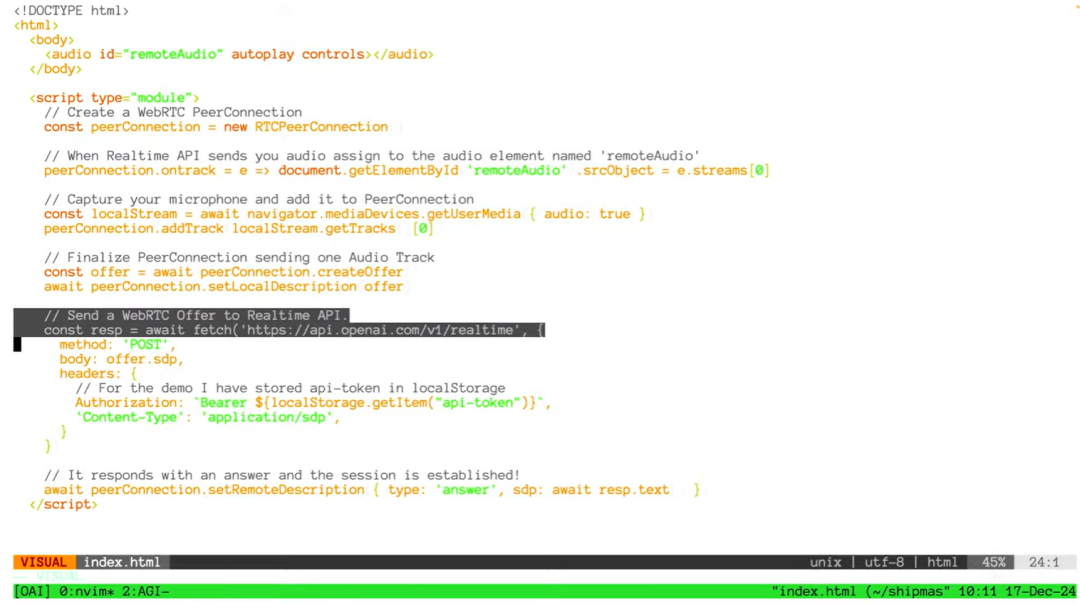Screen dimensions: 1080x603
Task: Click the 'Finalize PeerConnection' comment
Action: coord(239,257)
